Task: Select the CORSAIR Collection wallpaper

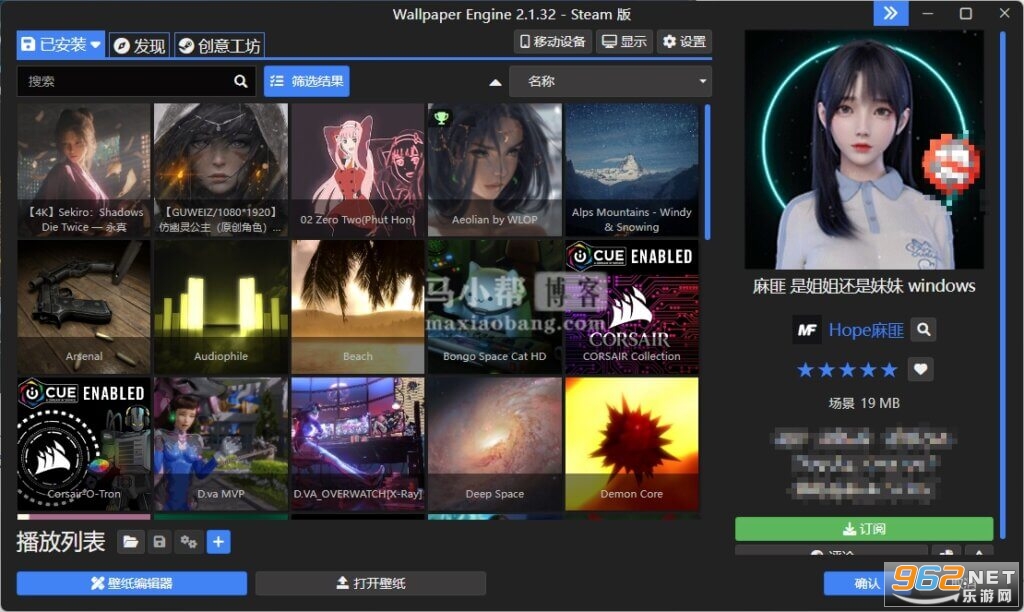Action: click(x=632, y=306)
